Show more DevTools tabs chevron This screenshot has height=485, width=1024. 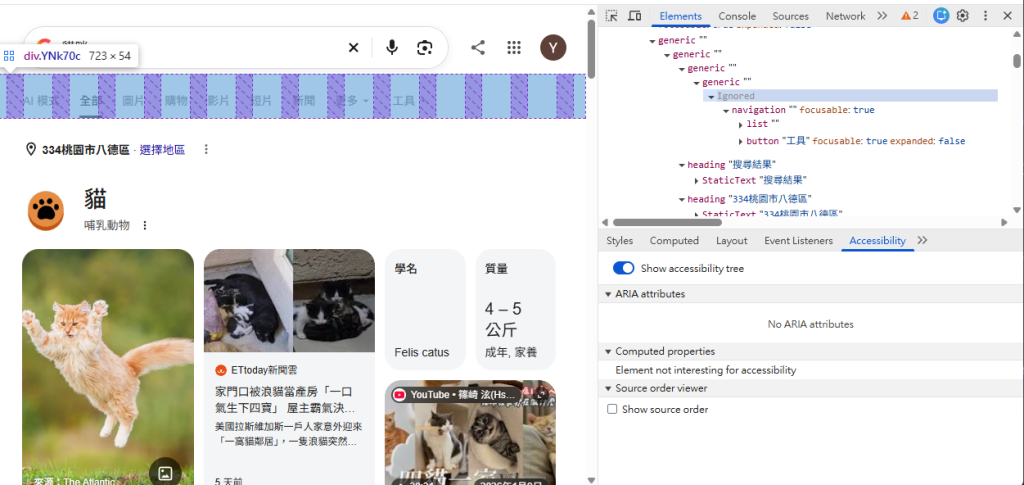point(882,16)
